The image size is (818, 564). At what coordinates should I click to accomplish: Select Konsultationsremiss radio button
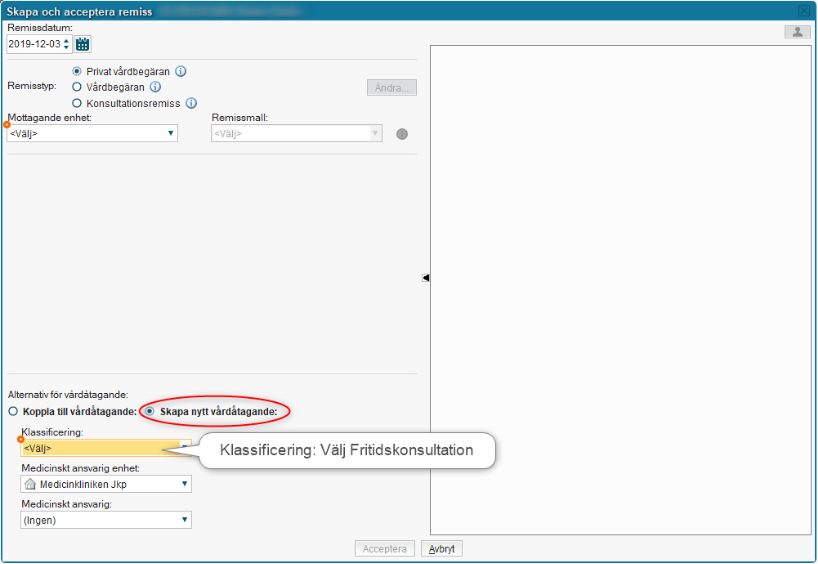point(77,103)
